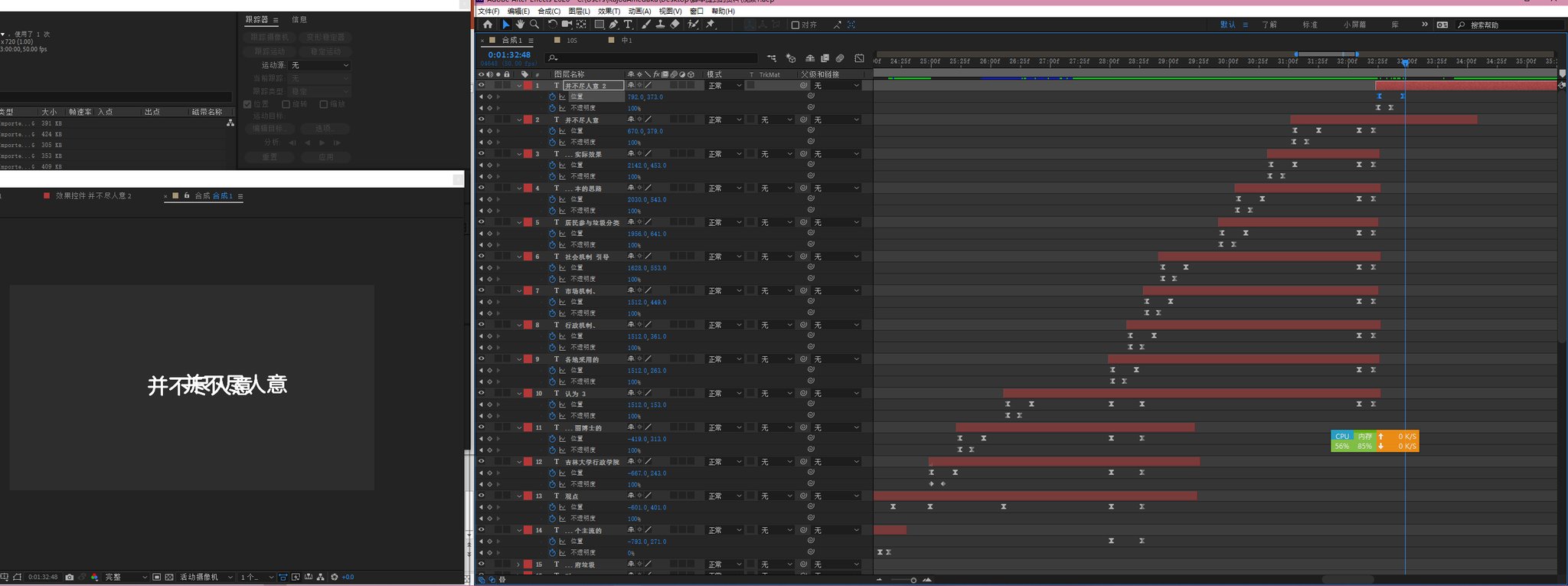Viewport: 1568px width, 586px height.
Task: Show more workspaces with the double-arrow button
Action: (x=1424, y=25)
